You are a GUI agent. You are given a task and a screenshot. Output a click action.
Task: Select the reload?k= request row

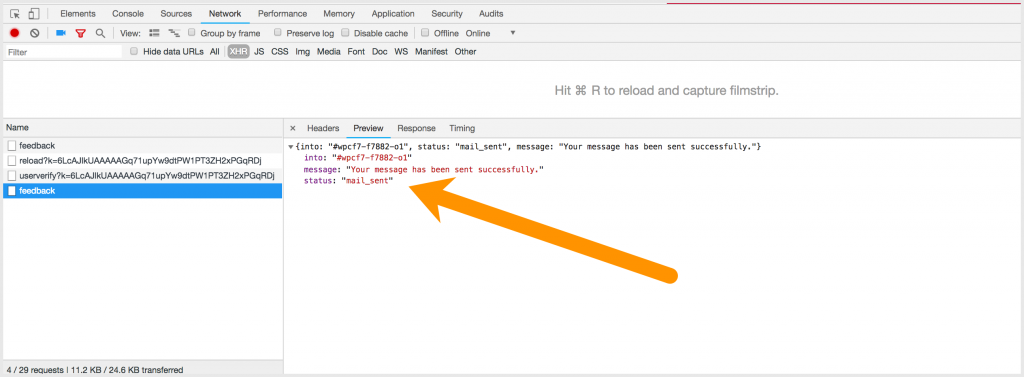[142, 161]
